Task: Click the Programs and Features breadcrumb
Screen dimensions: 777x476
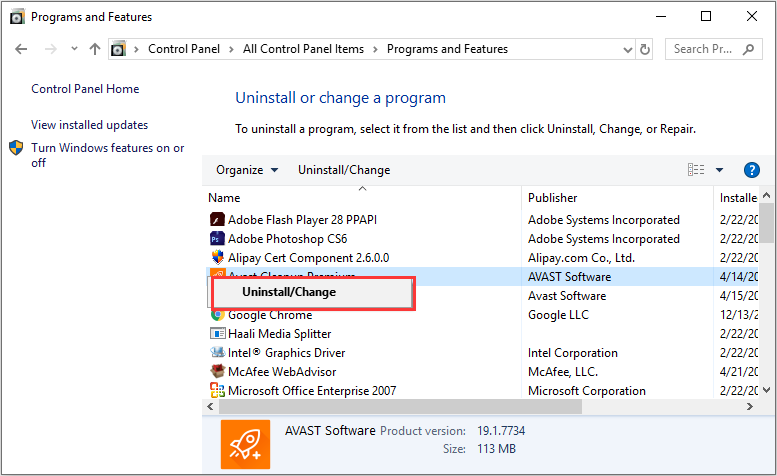Action: point(447,49)
